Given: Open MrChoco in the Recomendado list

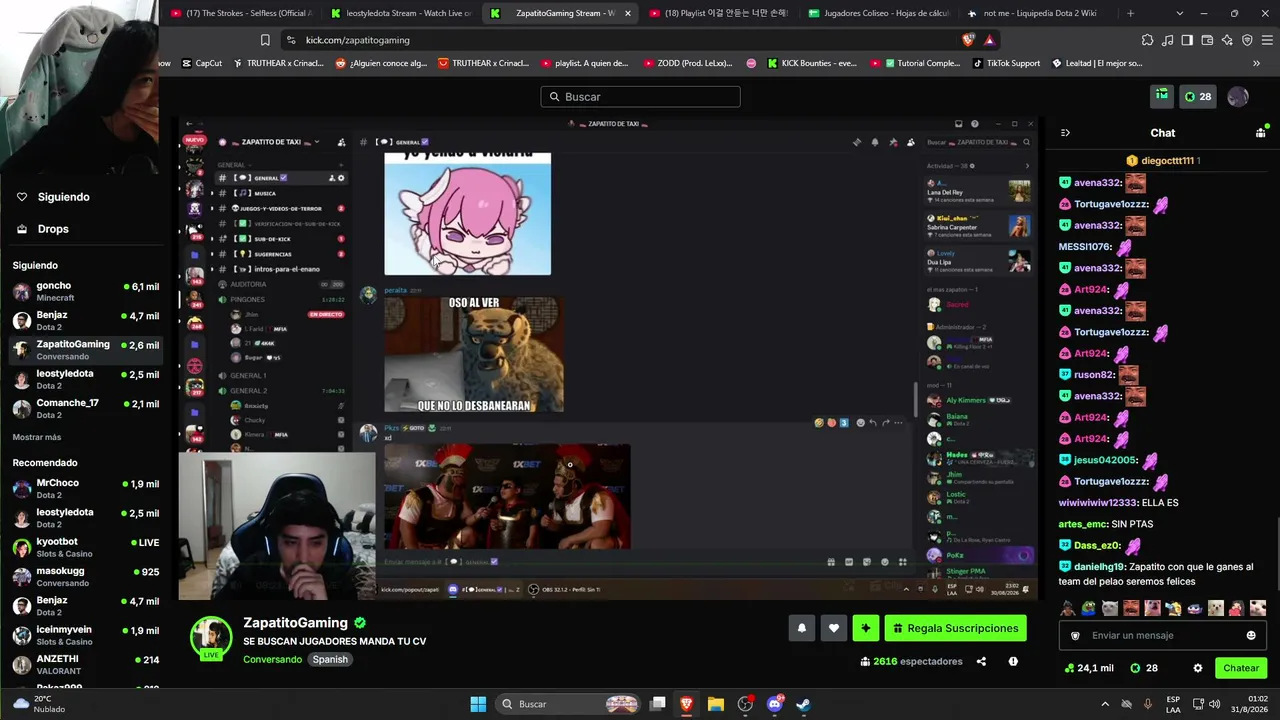Looking at the screenshot, I should pos(85,489).
